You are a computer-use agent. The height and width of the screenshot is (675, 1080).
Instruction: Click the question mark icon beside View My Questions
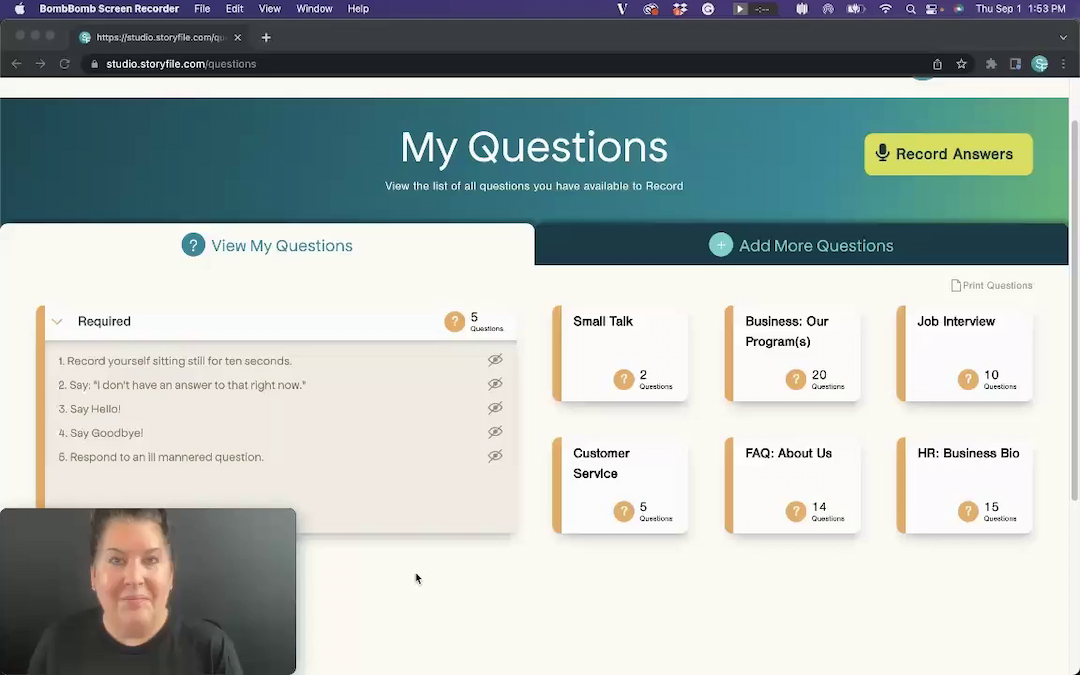pyautogui.click(x=194, y=245)
